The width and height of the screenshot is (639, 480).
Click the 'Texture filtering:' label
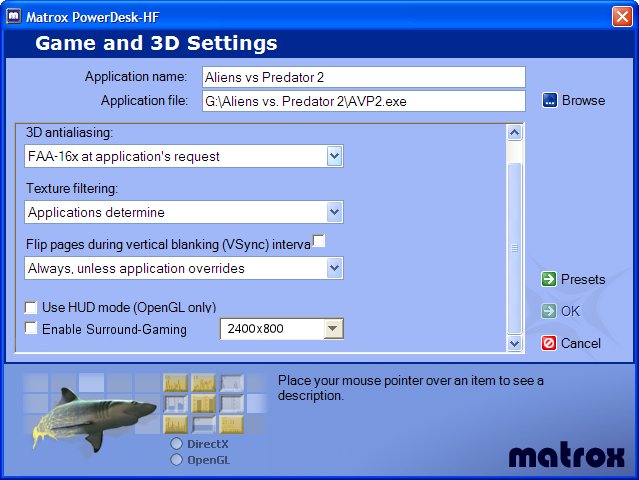pyautogui.click(x=72, y=188)
